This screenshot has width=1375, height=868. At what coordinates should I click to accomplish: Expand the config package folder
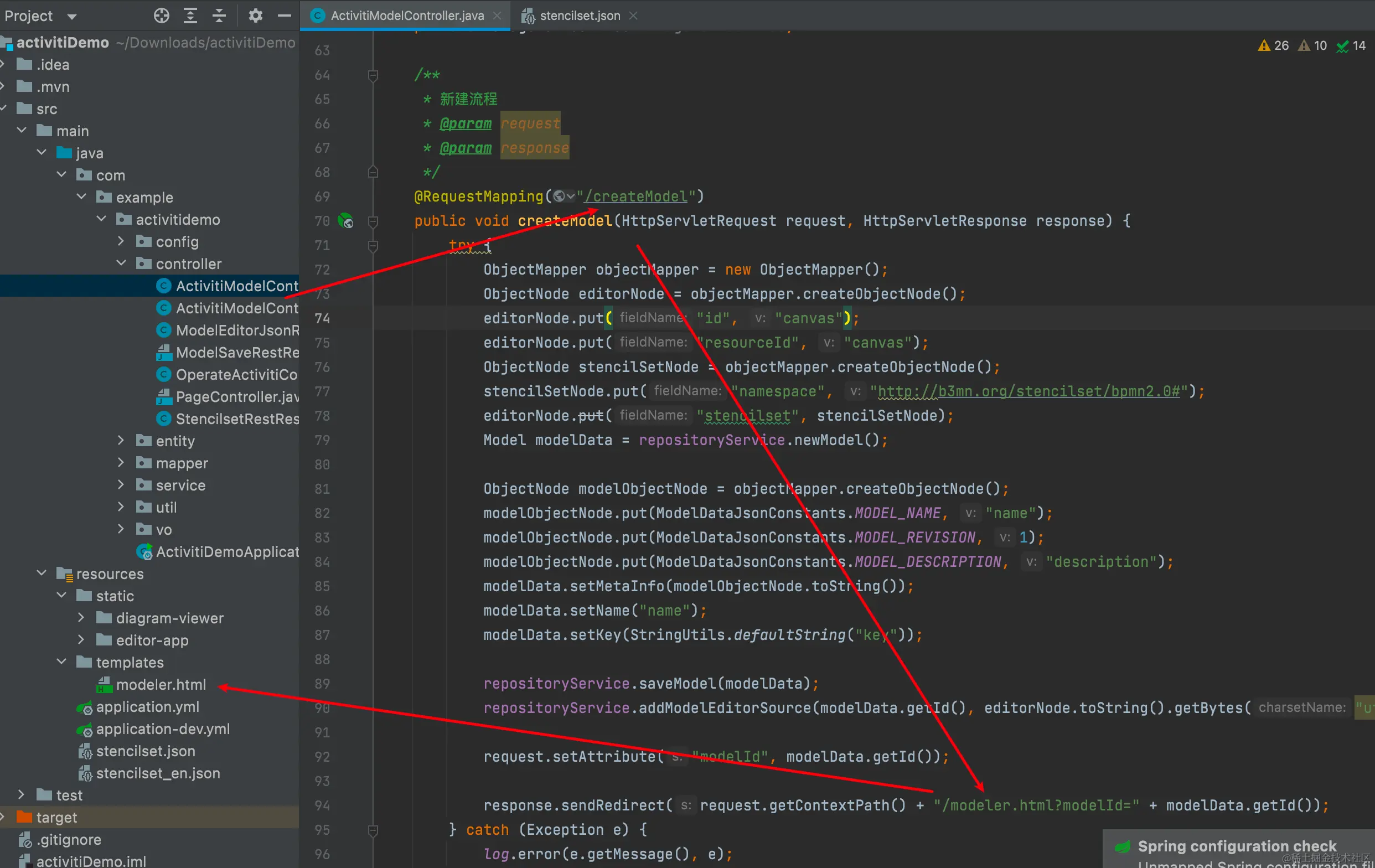[x=121, y=241]
